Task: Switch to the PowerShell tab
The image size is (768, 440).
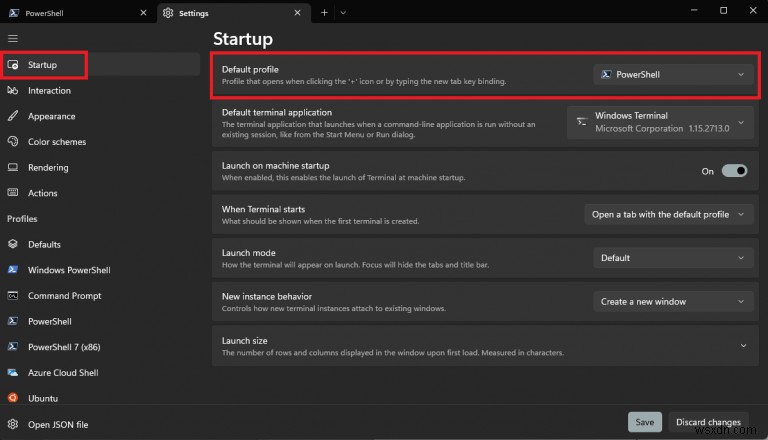Action: tap(78, 13)
